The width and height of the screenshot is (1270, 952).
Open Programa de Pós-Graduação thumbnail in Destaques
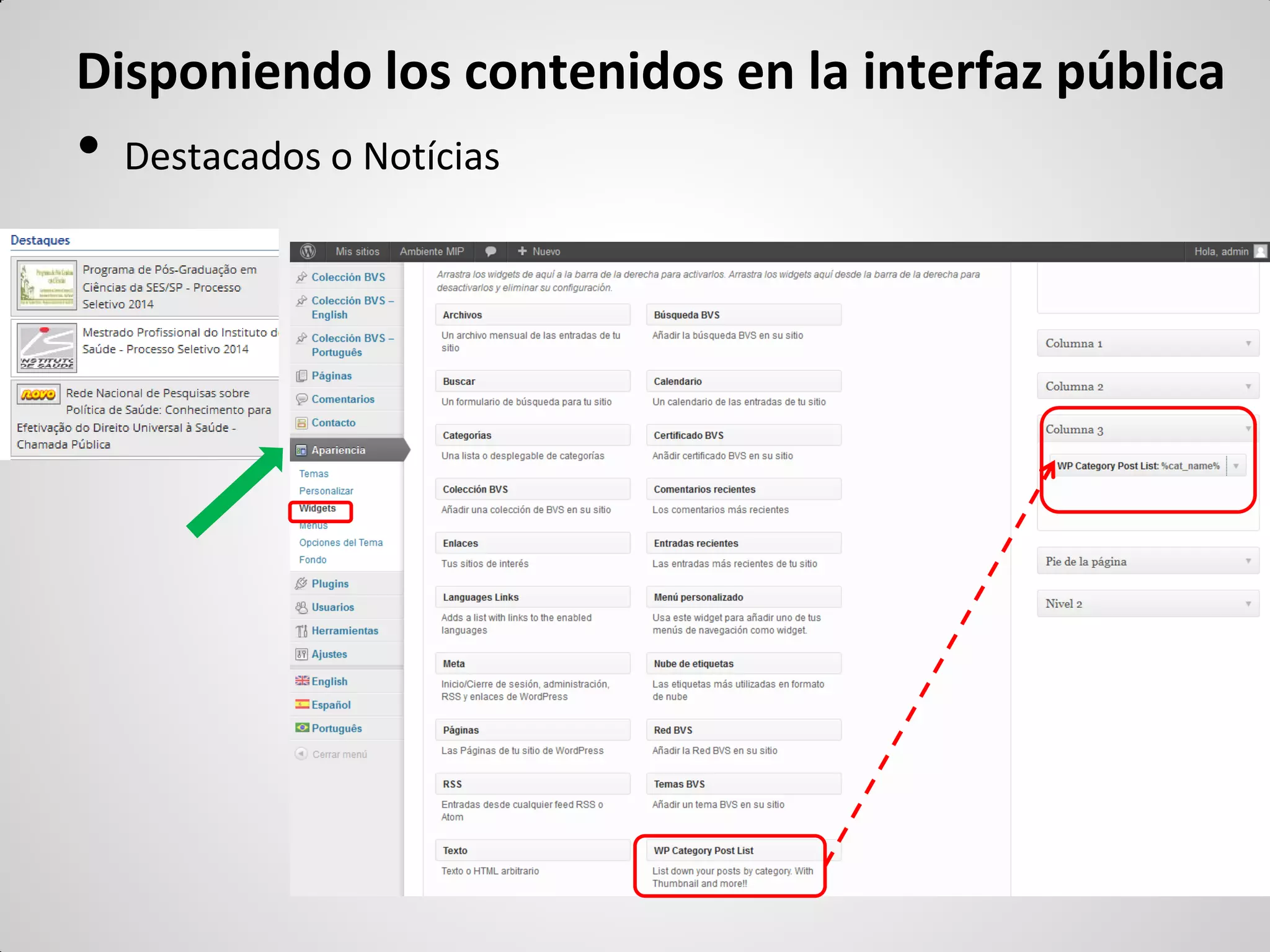[x=47, y=284]
